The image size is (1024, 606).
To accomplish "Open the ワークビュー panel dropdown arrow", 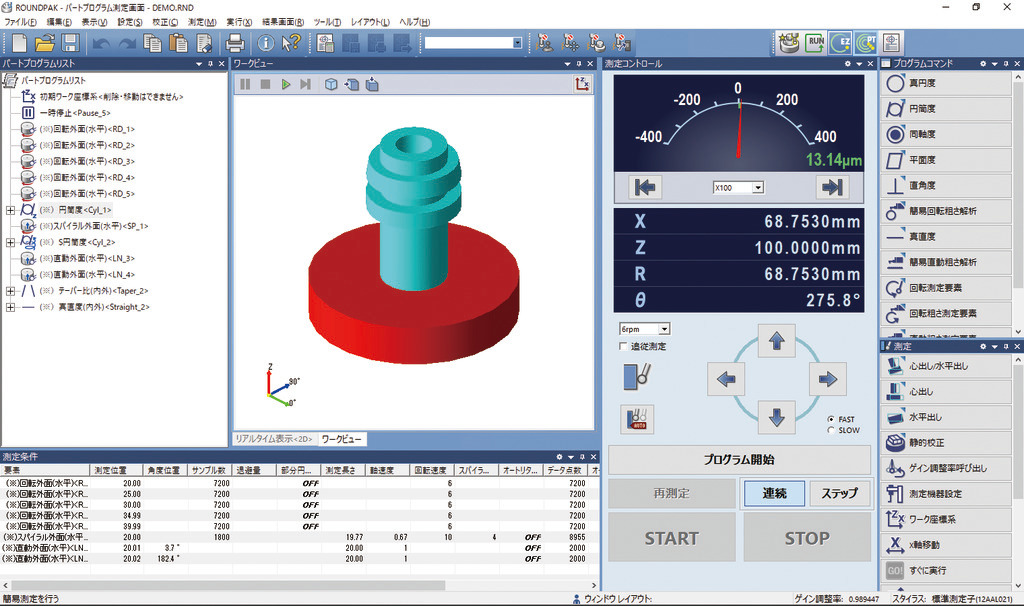I will point(568,64).
